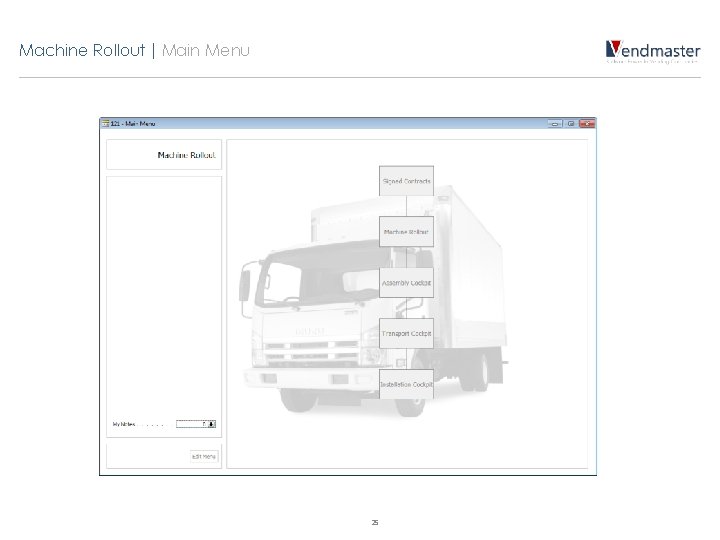Launch the Assembly Cockpit
This screenshot has height=540, width=720.
click(406, 283)
